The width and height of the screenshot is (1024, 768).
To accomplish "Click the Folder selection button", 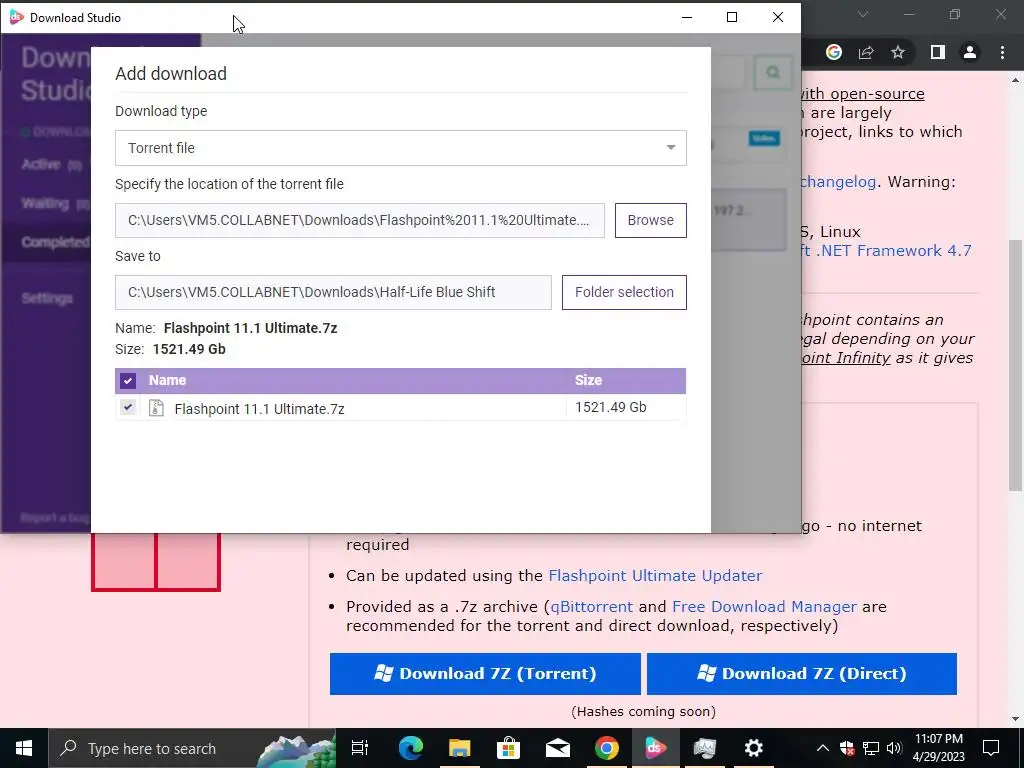I will click(624, 292).
